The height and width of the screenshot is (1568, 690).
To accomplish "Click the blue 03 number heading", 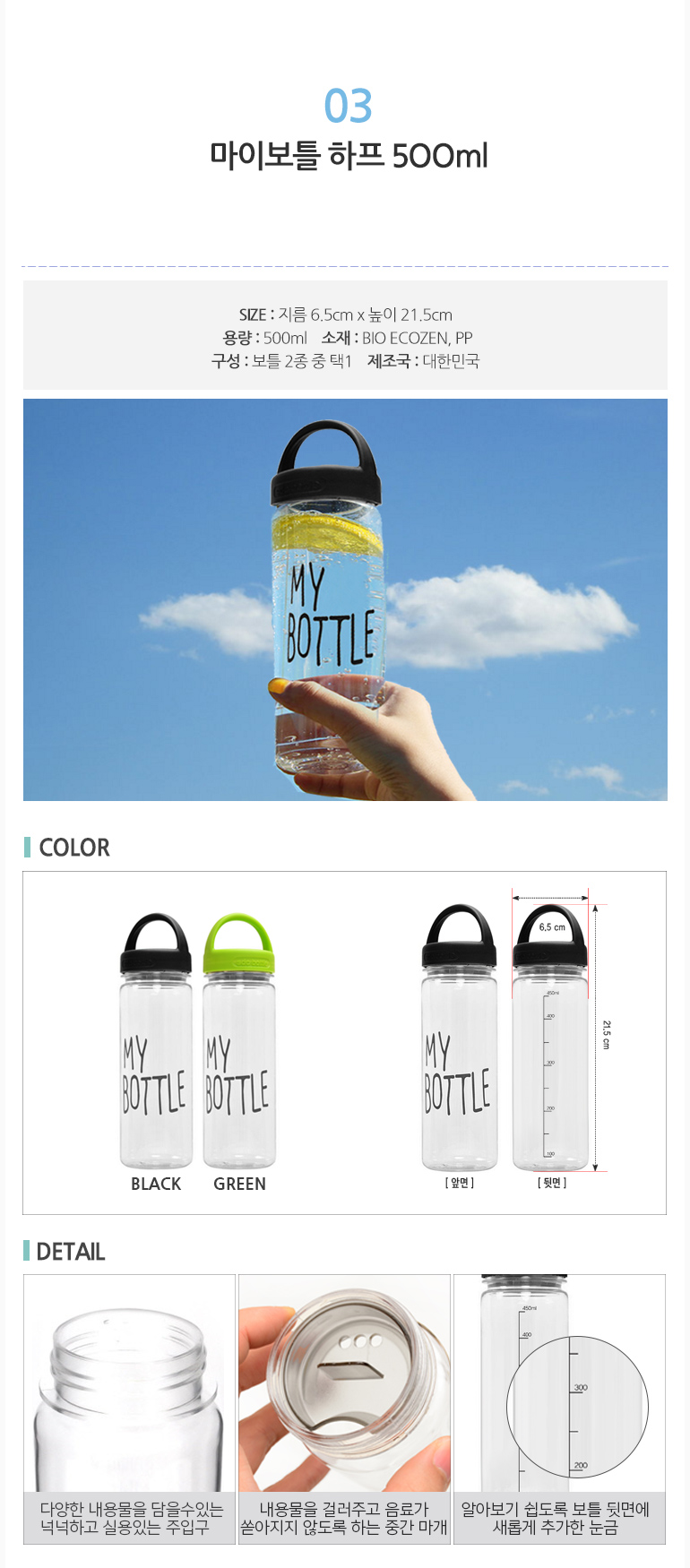I will (x=348, y=106).
